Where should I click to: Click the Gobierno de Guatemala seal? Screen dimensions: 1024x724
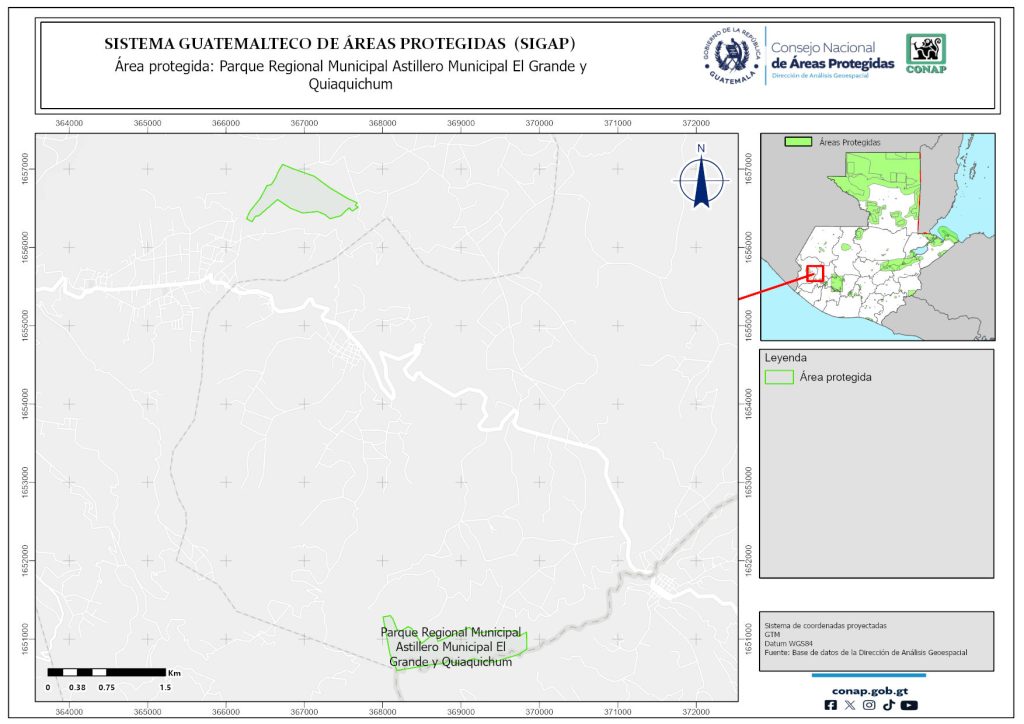coord(734,56)
